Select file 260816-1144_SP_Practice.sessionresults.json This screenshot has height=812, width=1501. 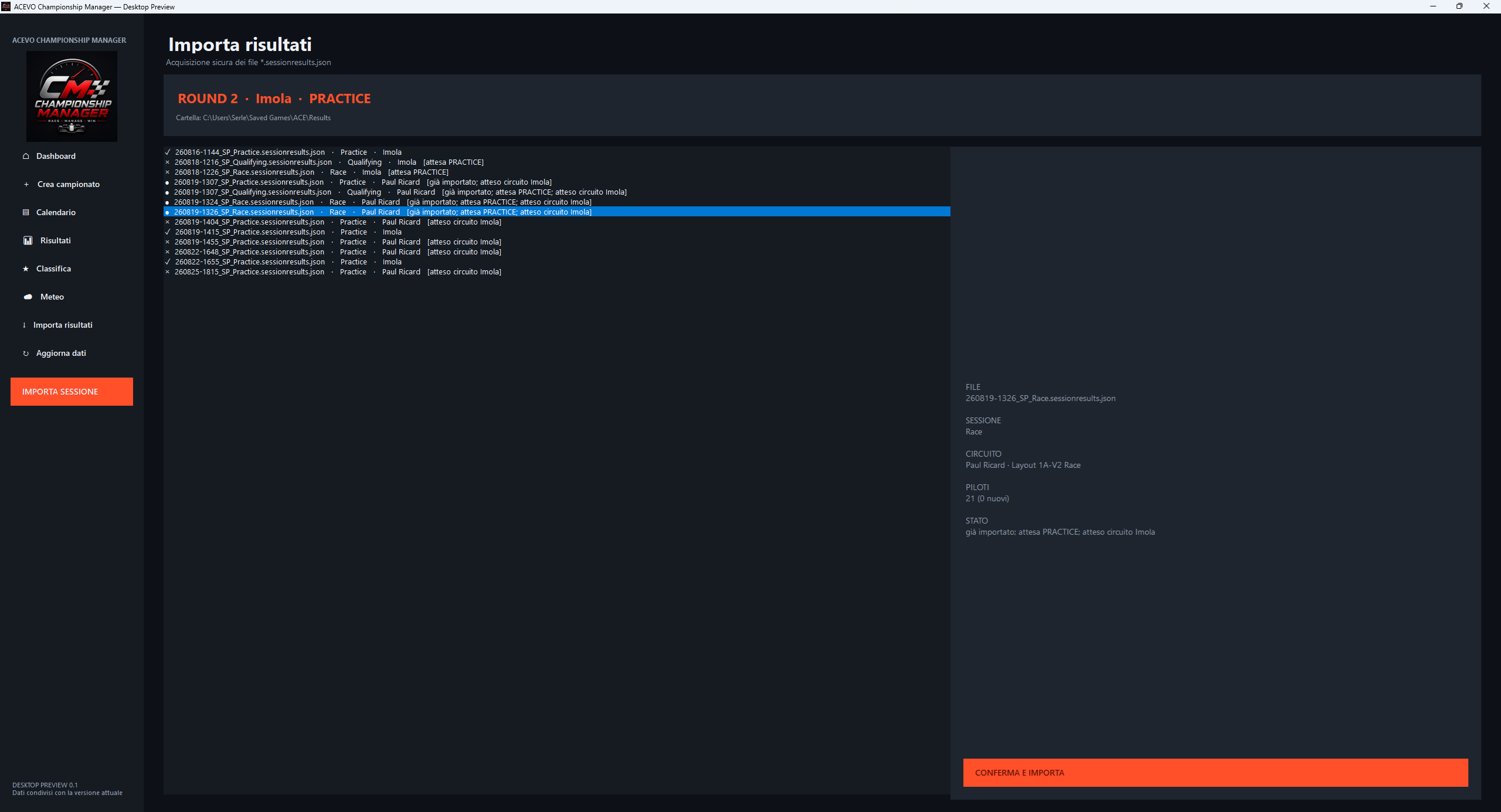[557, 152]
